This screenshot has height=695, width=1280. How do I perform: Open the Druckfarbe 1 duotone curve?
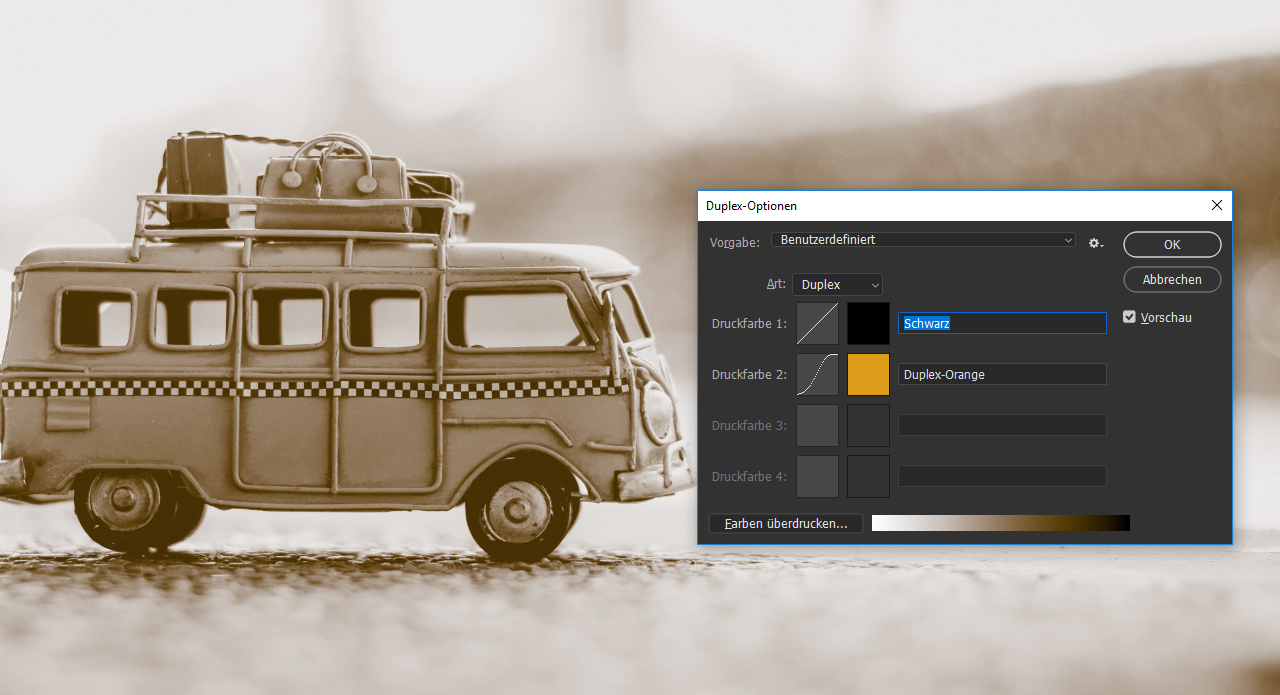pos(817,324)
